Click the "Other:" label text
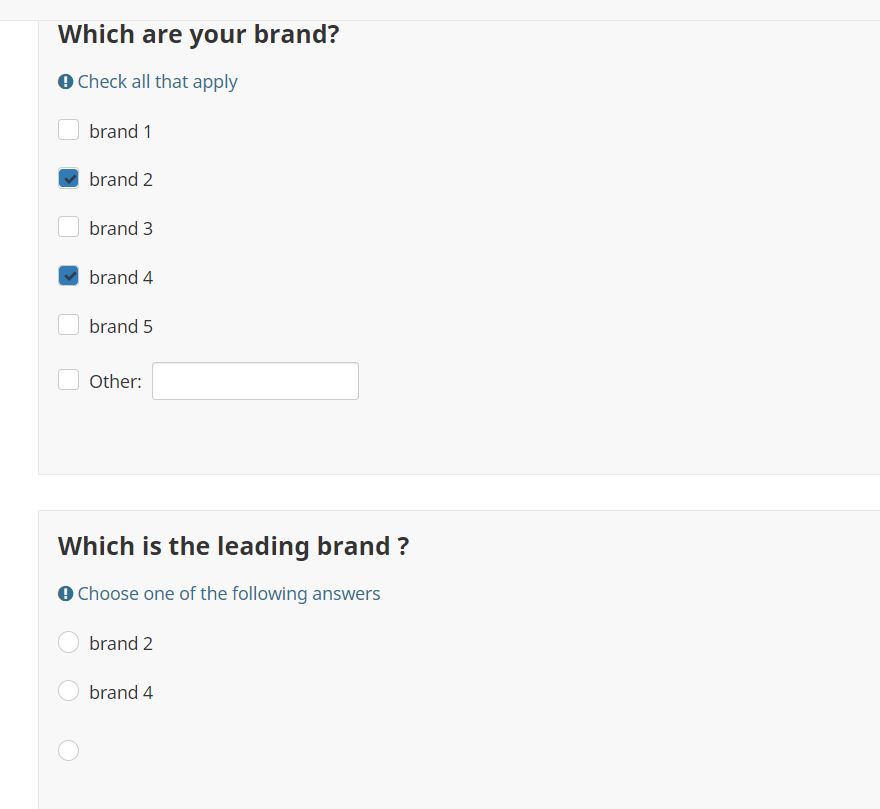The image size is (880, 809). coord(115,381)
